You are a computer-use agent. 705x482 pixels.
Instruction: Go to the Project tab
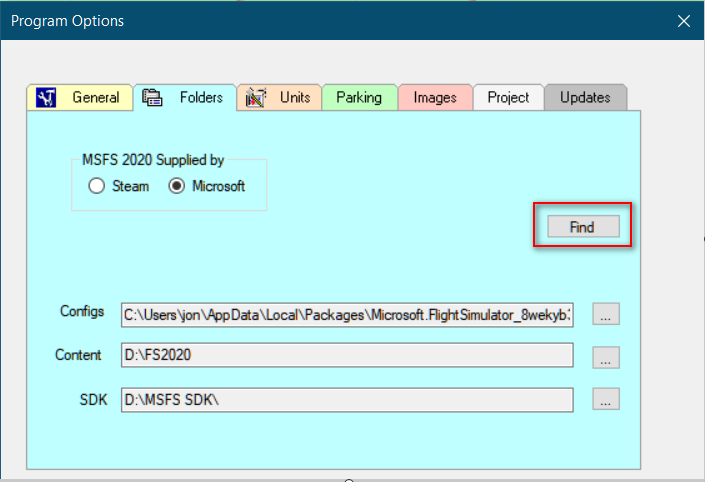coord(509,97)
